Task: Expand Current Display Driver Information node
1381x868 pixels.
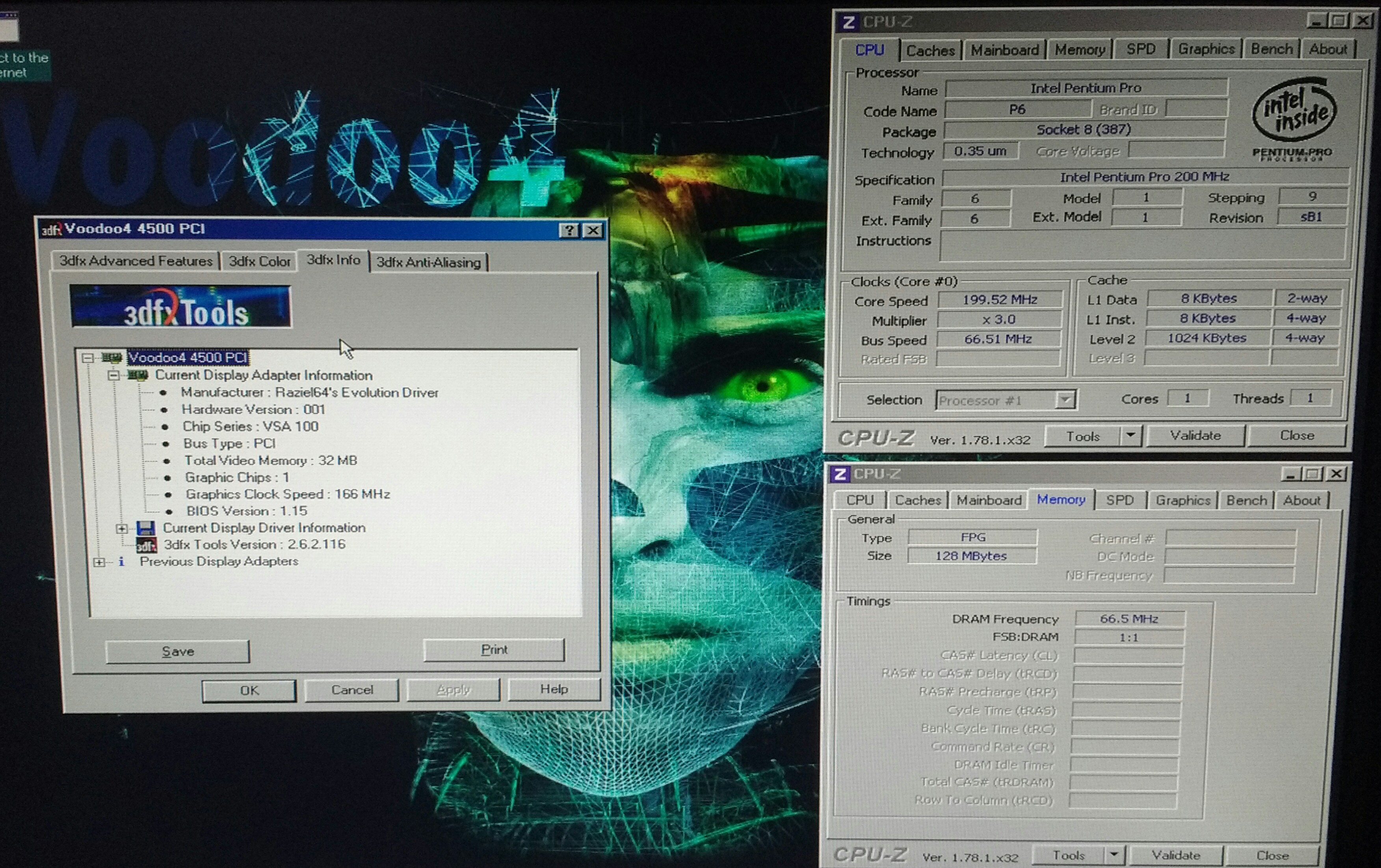Action: pyautogui.click(x=122, y=529)
